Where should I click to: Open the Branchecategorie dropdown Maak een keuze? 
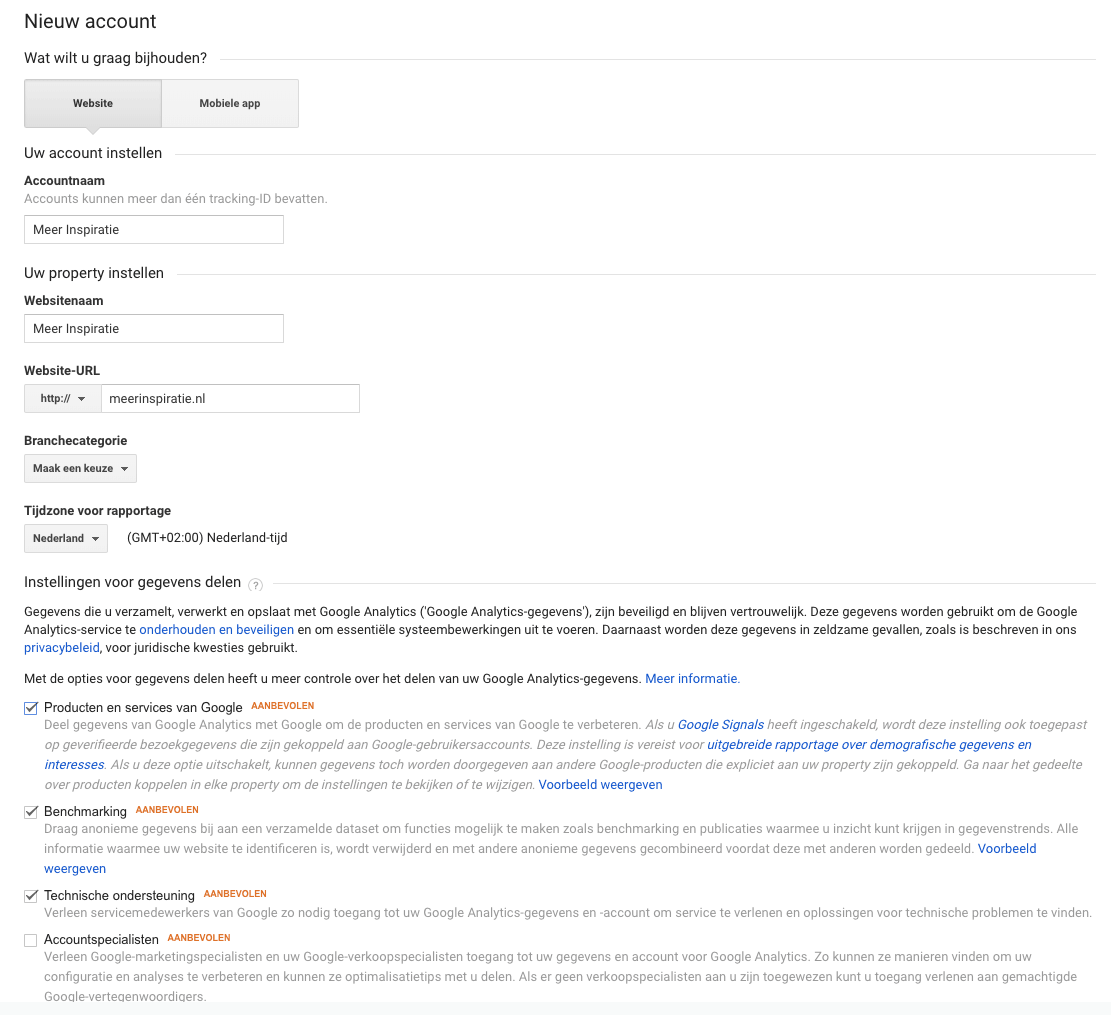(80, 468)
